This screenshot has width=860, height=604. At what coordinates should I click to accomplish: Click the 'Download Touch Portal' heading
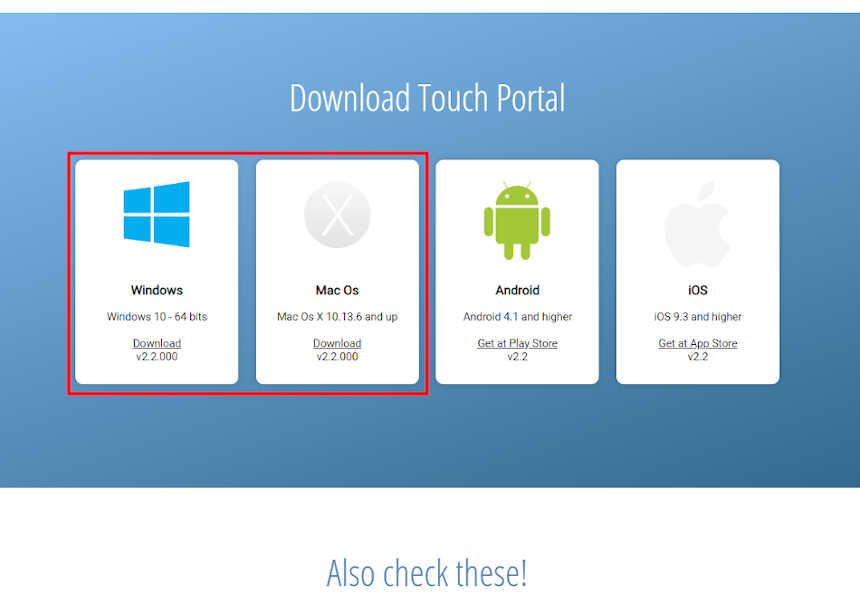tap(427, 98)
